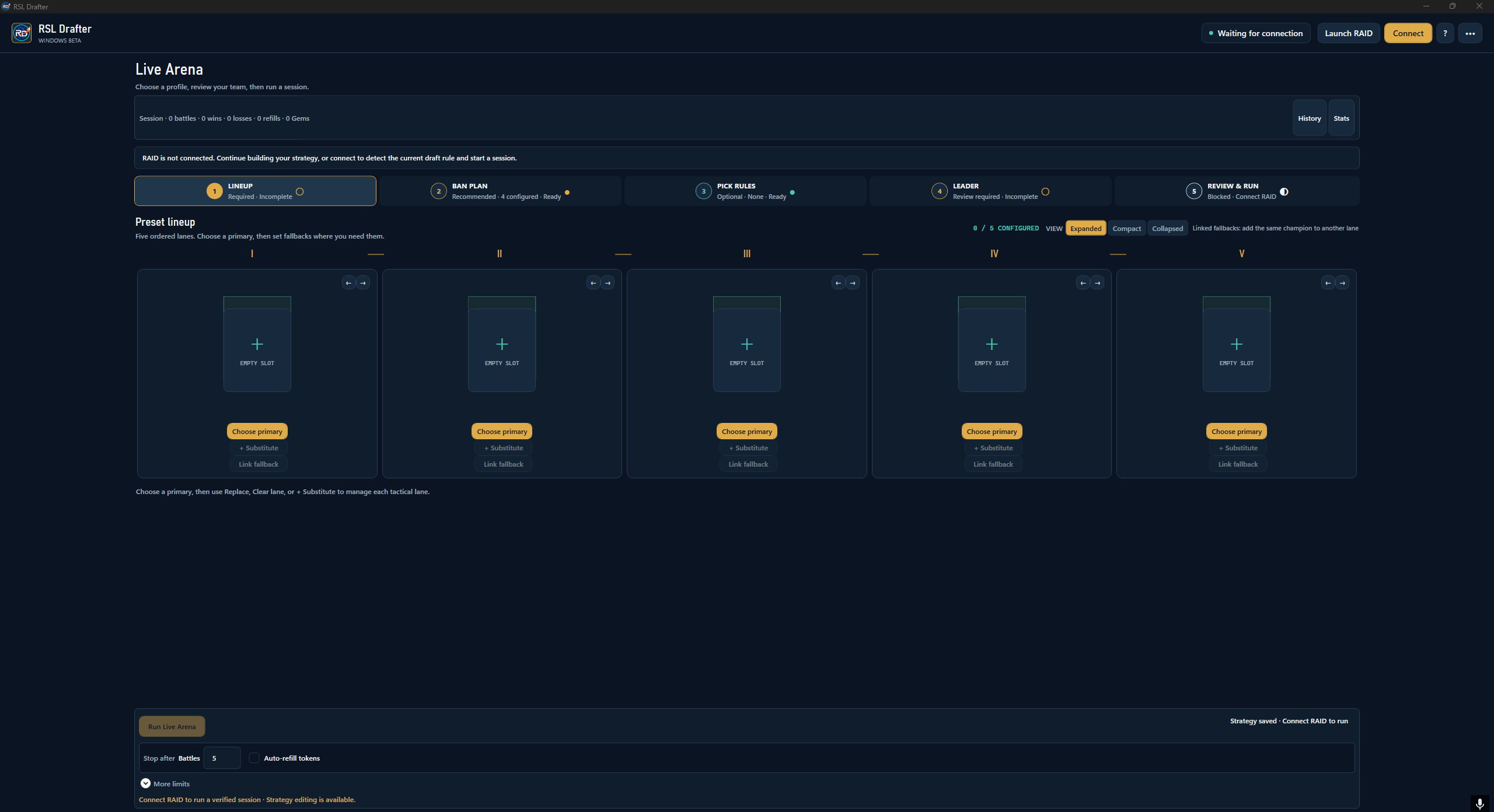
Task: Shift lane II right with arrow icon
Action: (x=608, y=283)
